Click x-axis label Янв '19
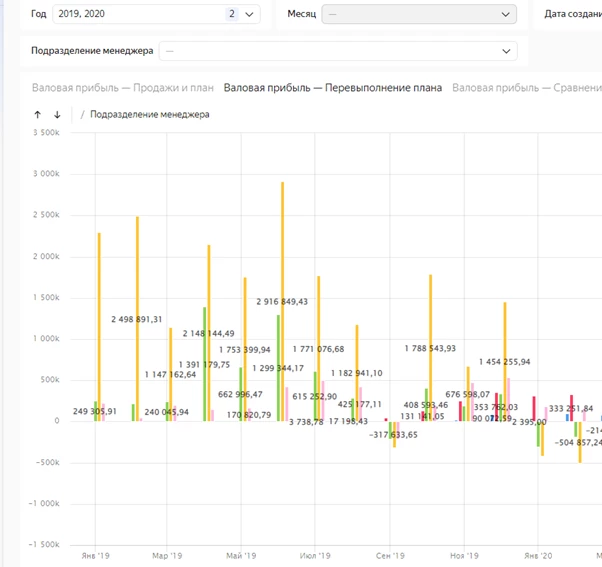The image size is (602, 567). click(96, 556)
